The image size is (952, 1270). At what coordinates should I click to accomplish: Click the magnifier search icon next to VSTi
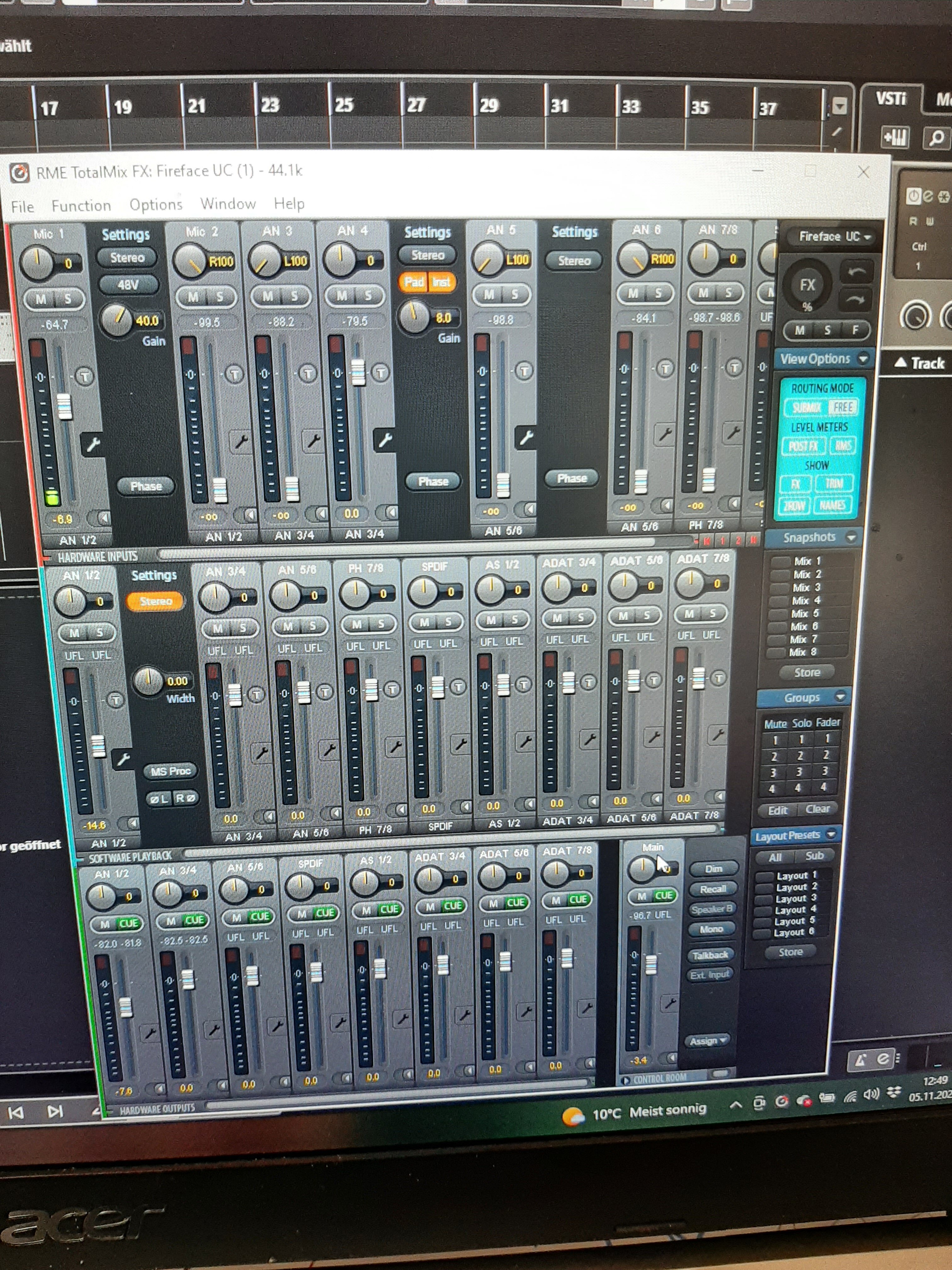pyautogui.click(x=936, y=138)
